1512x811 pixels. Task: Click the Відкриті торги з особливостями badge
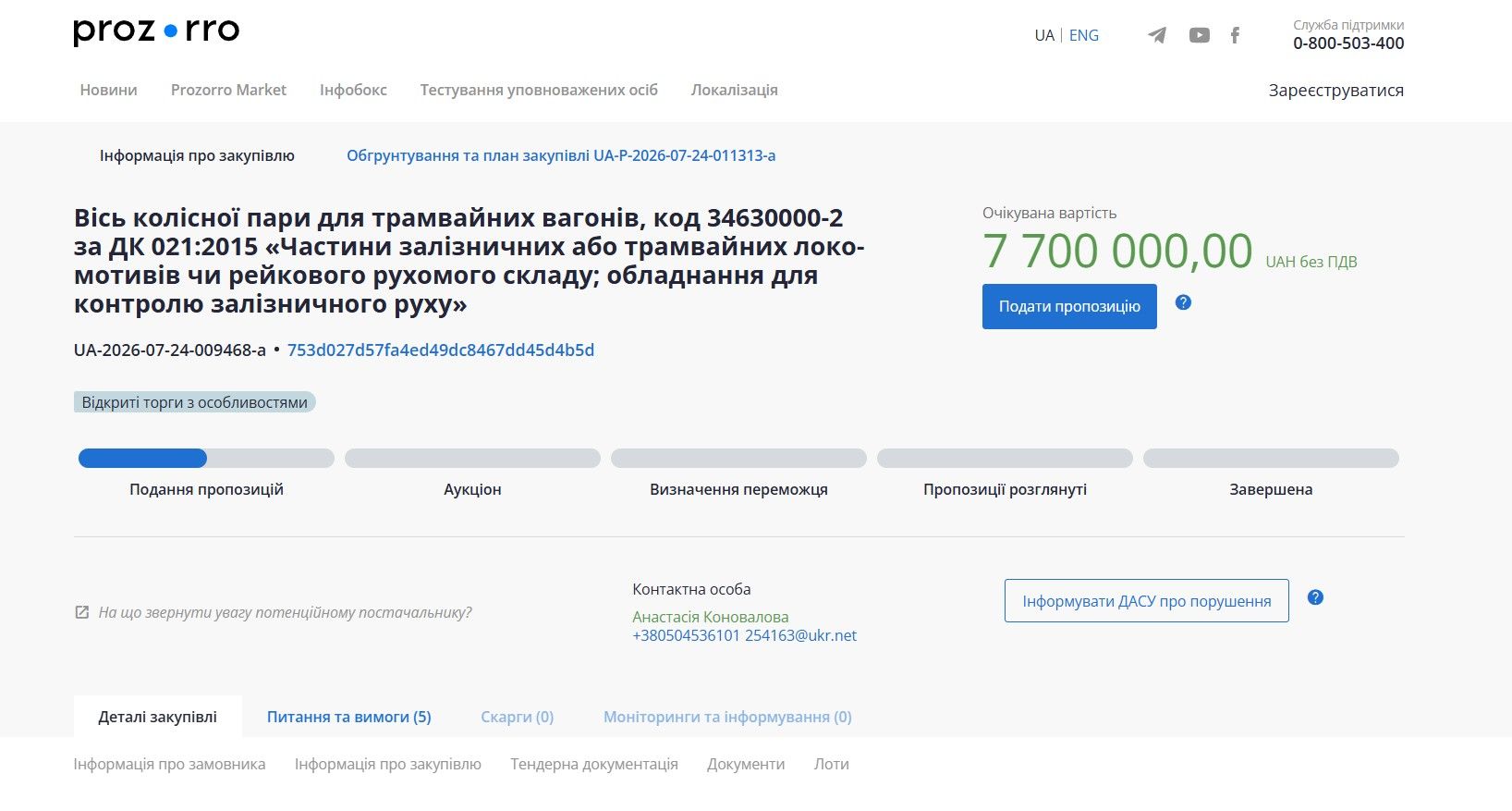(x=195, y=402)
